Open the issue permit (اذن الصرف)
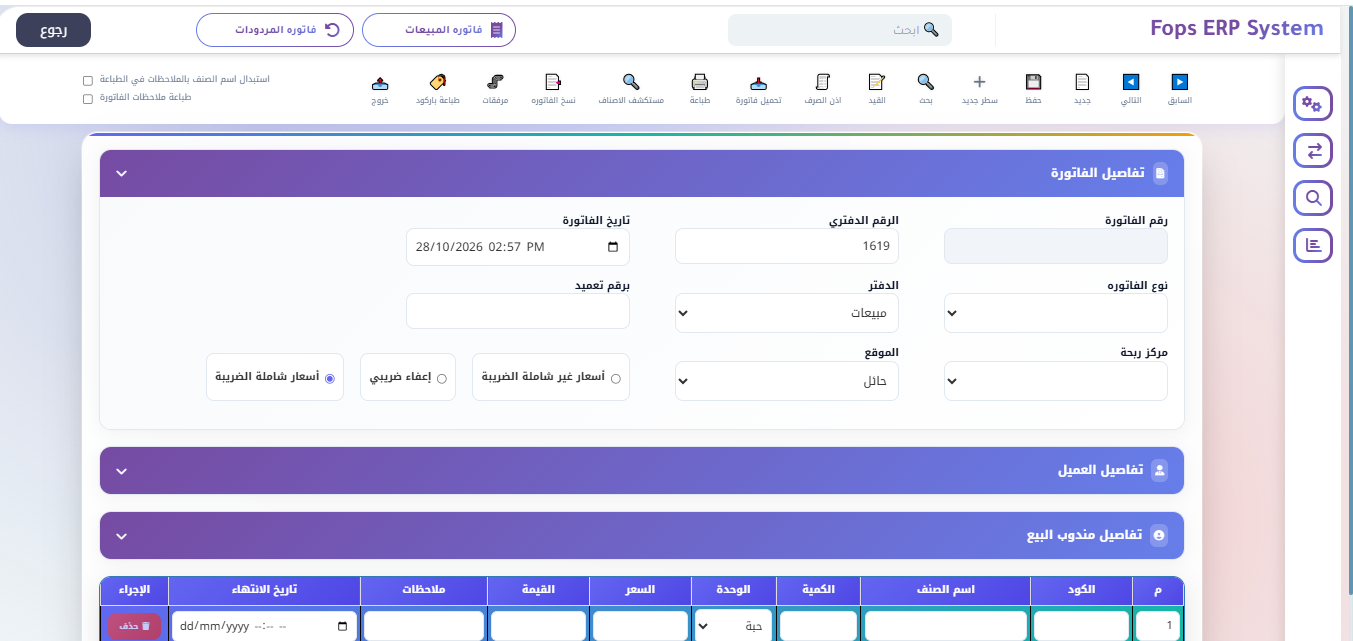1353x641 pixels. pyautogui.click(x=823, y=89)
